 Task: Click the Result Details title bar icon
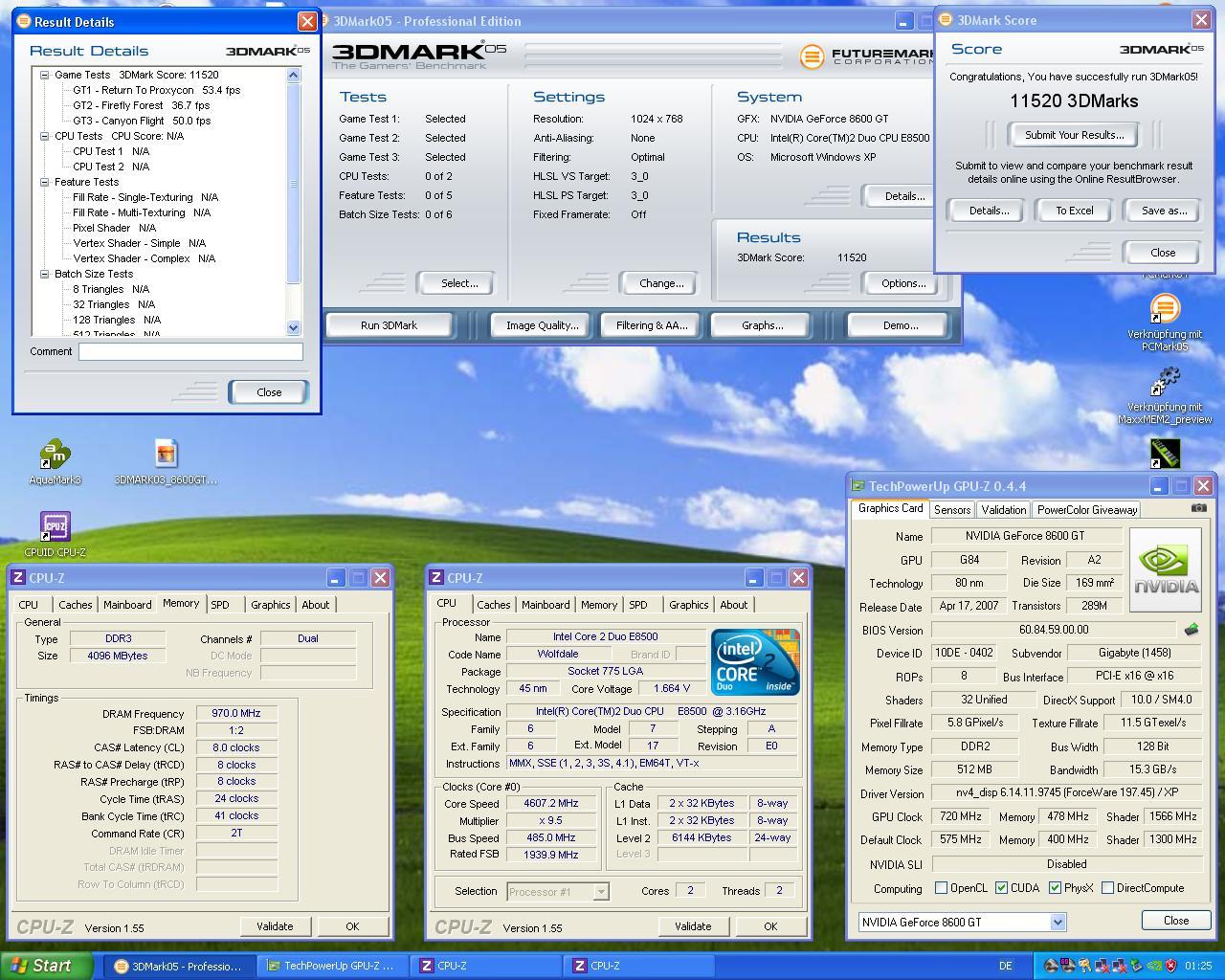[x=24, y=21]
